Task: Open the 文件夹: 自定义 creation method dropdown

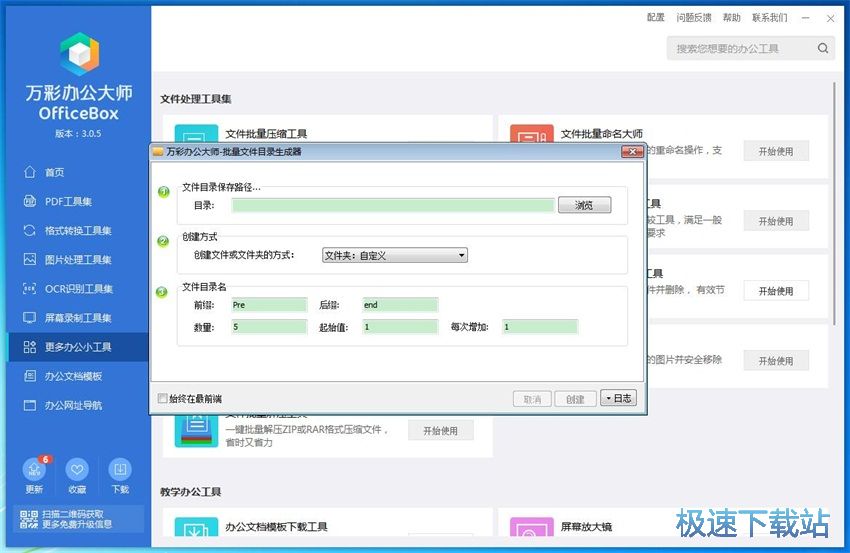Action: (395, 255)
